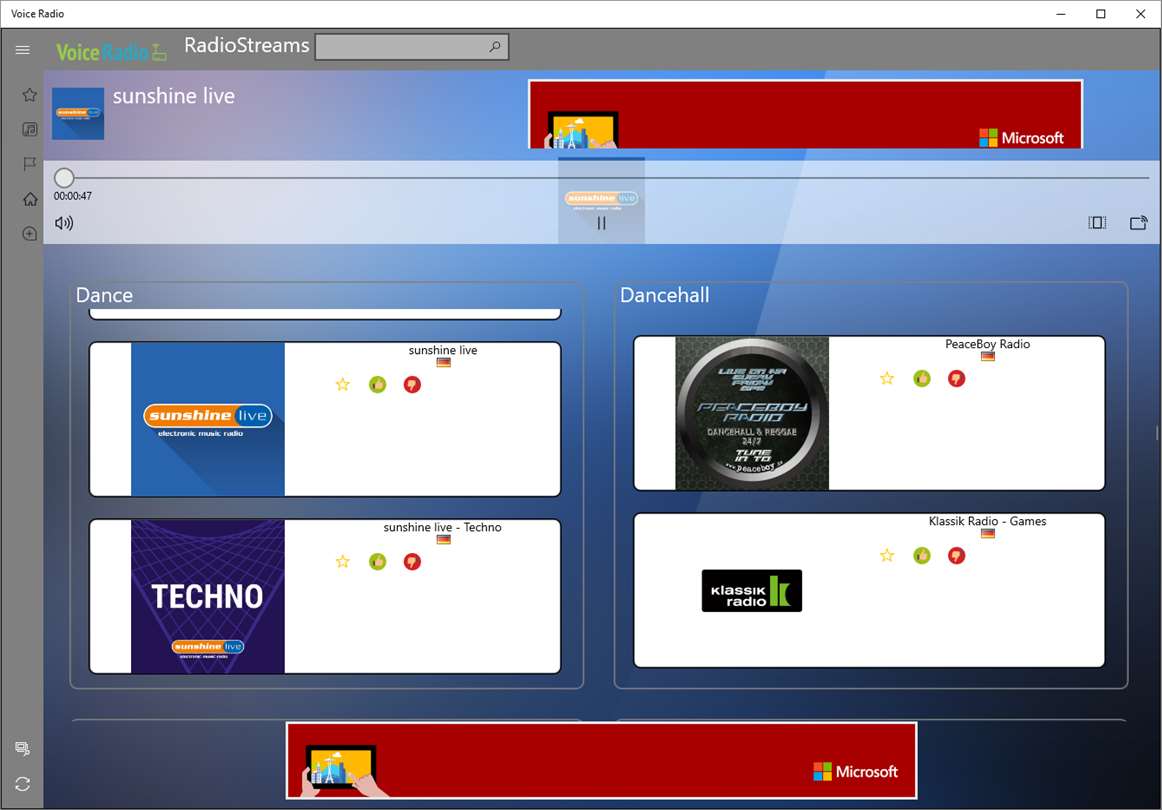Click the German flag under PeaceBoy Radio

[987, 356]
